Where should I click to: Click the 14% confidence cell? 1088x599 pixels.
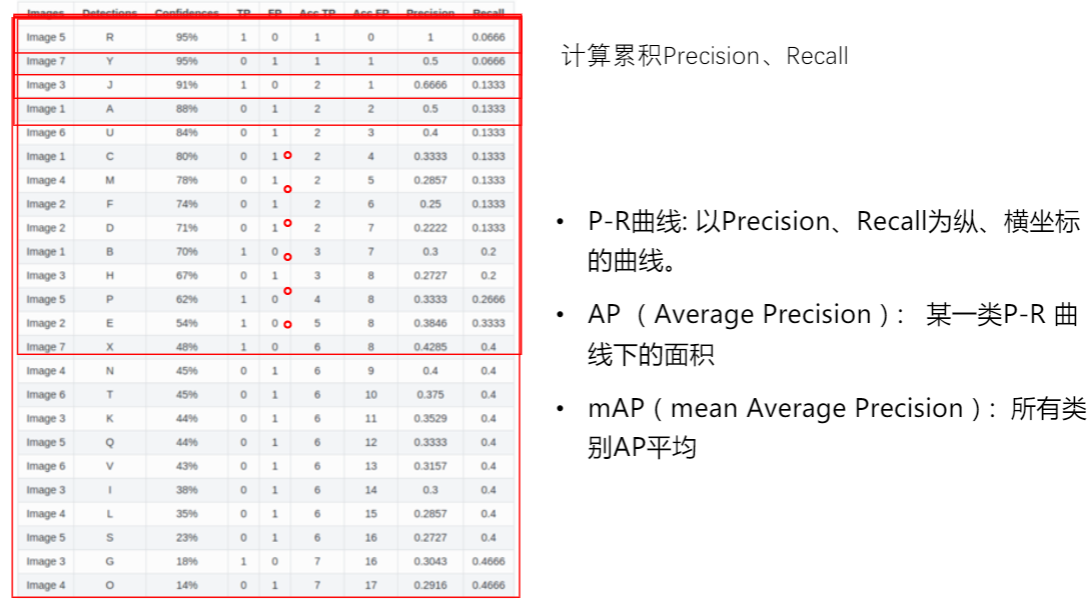(187, 585)
